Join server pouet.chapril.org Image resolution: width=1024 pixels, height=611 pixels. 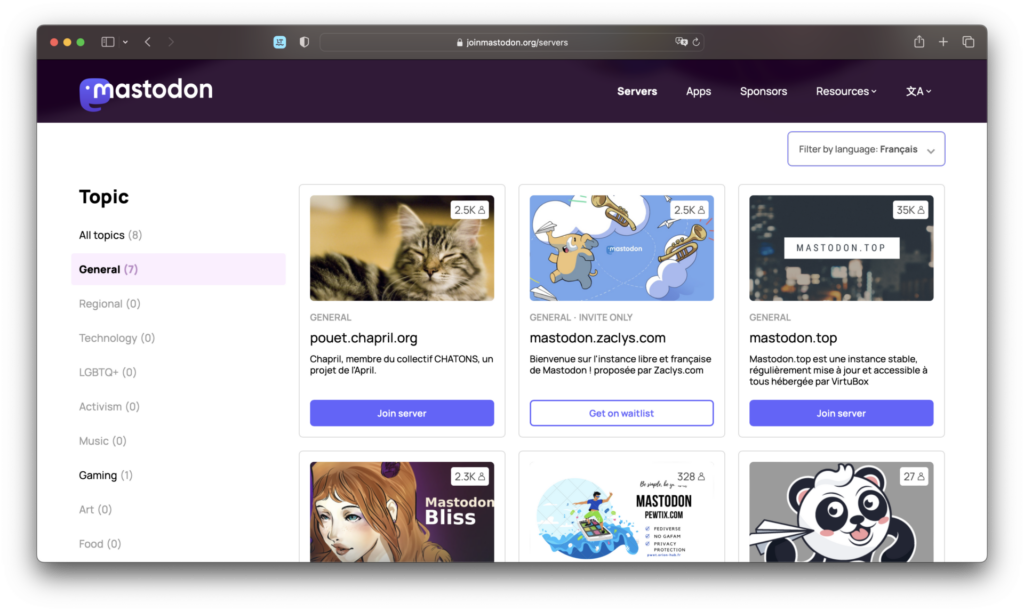[x=402, y=413]
